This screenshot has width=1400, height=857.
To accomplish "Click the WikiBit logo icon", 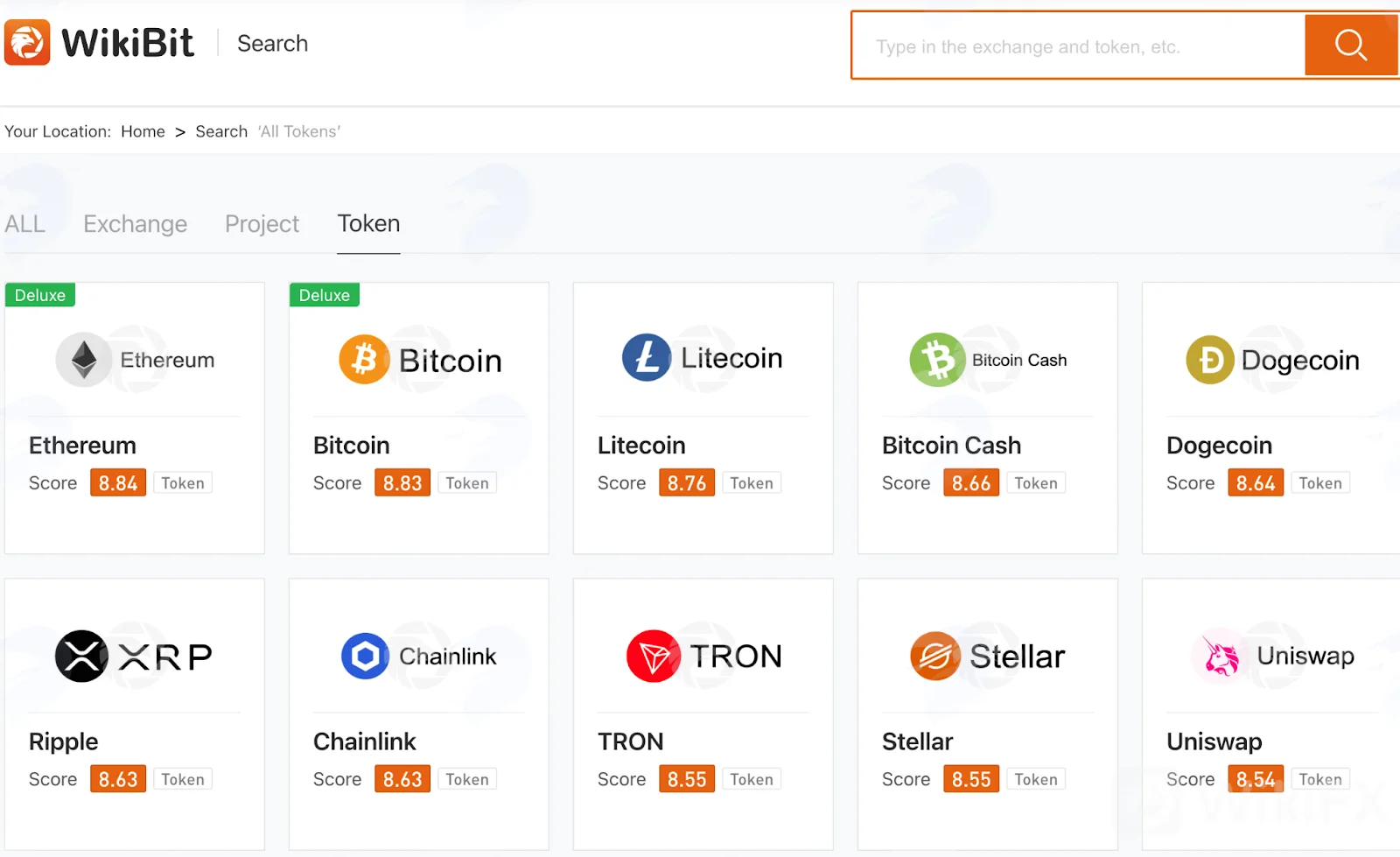I will [x=27, y=42].
